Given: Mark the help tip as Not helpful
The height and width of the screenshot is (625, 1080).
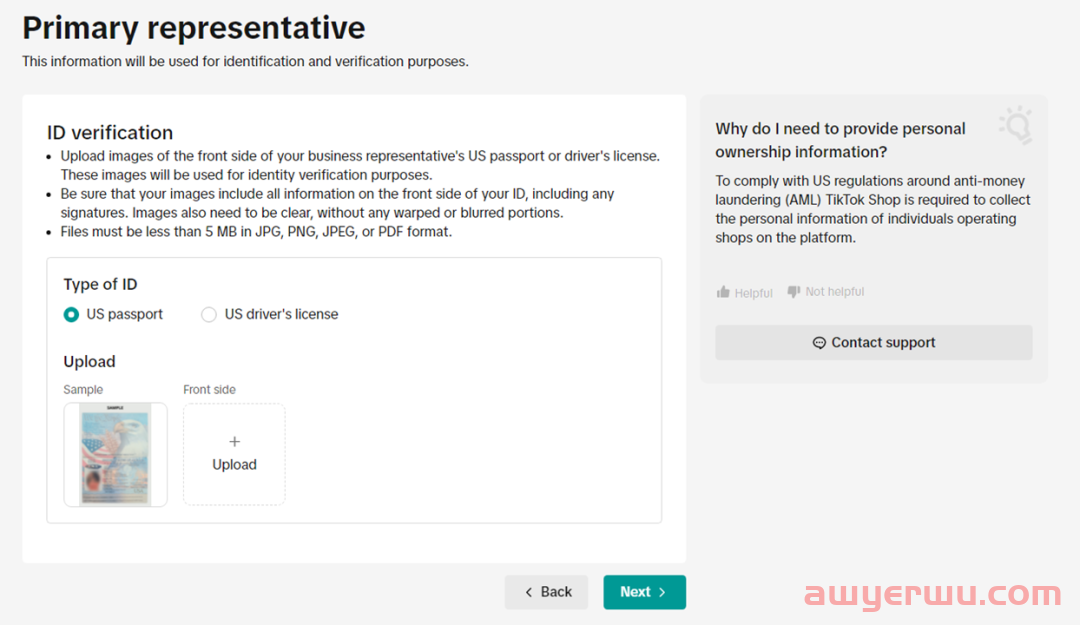Looking at the screenshot, I should 826,292.
